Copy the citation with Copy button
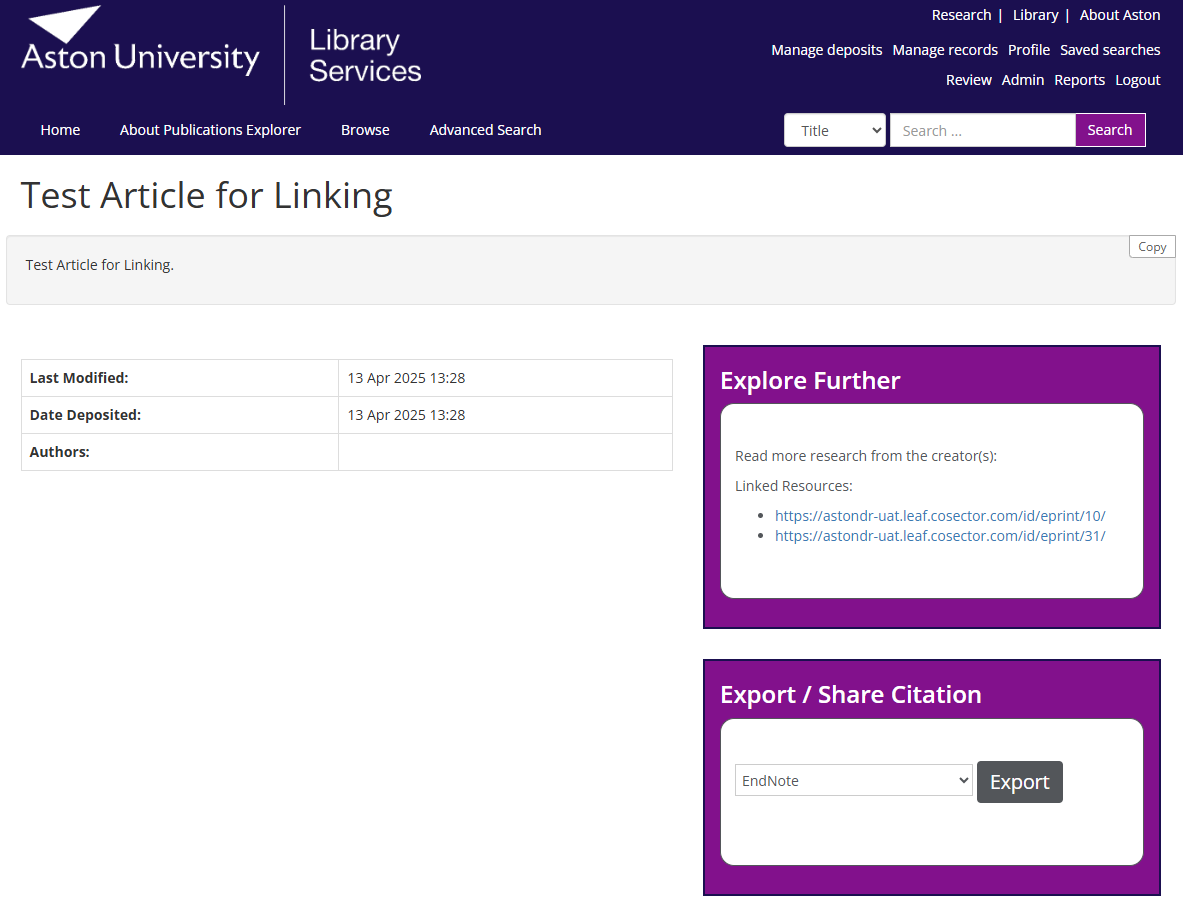 coord(1151,247)
